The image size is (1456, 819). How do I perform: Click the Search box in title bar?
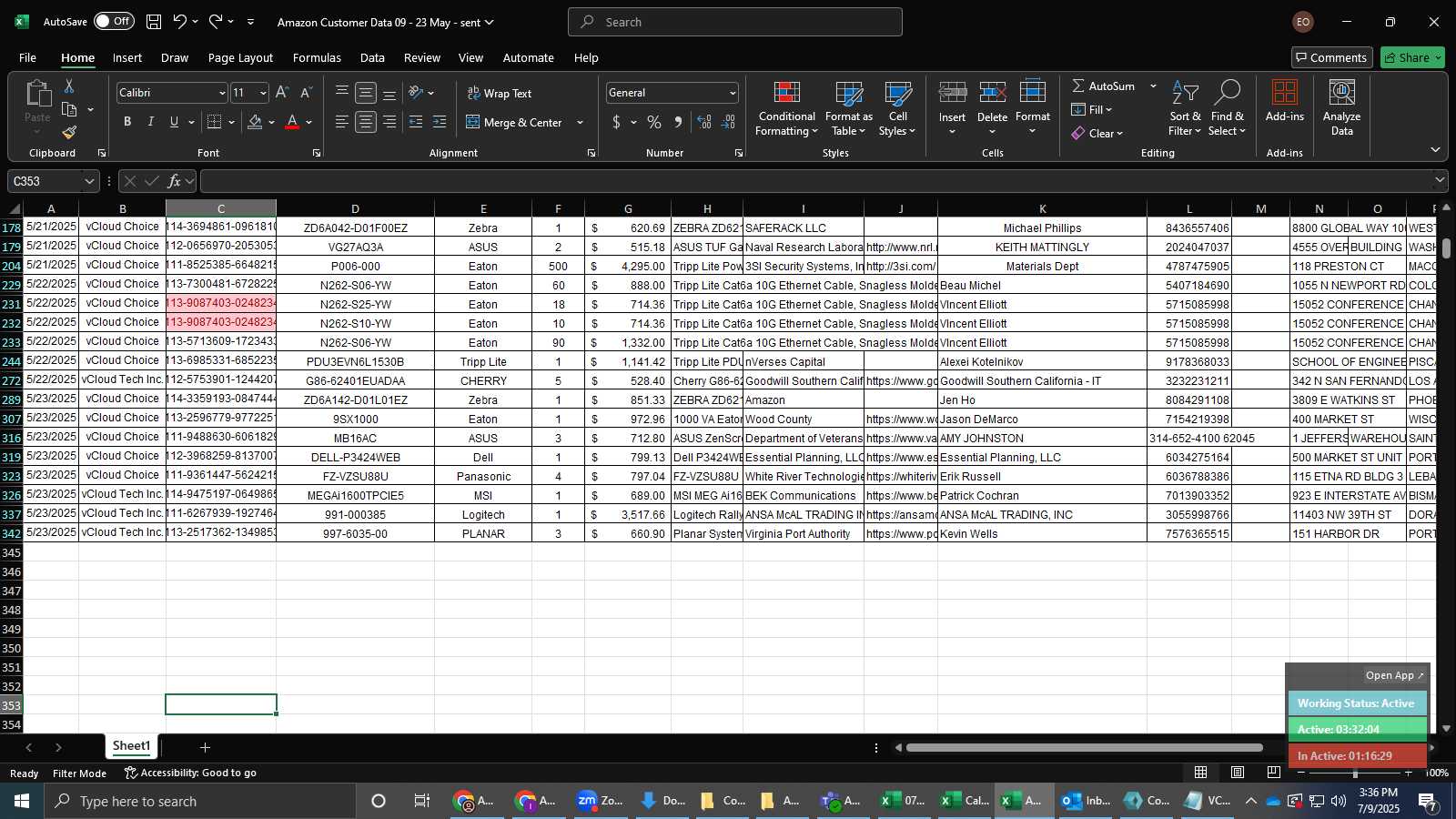pos(735,22)
